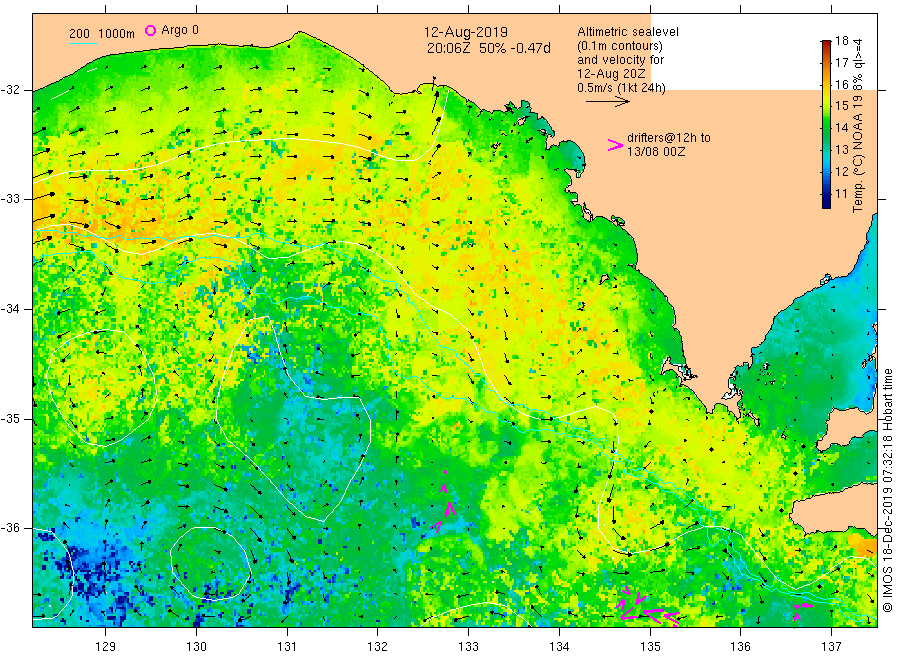Click the 137 longitude axis label
The width and height of the screenshot is (900, 660).
pyautogui.click(x=831, y=647)
